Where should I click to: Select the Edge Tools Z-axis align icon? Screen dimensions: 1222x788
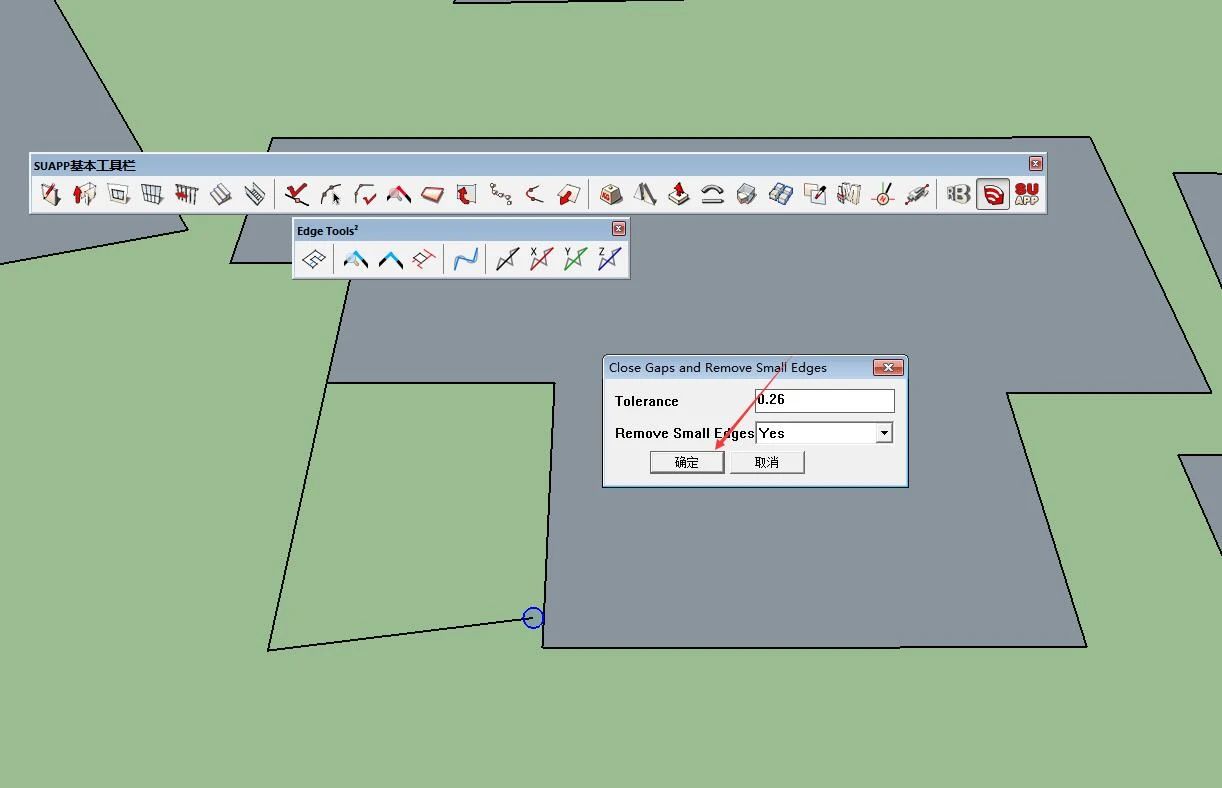coord(609,259)
